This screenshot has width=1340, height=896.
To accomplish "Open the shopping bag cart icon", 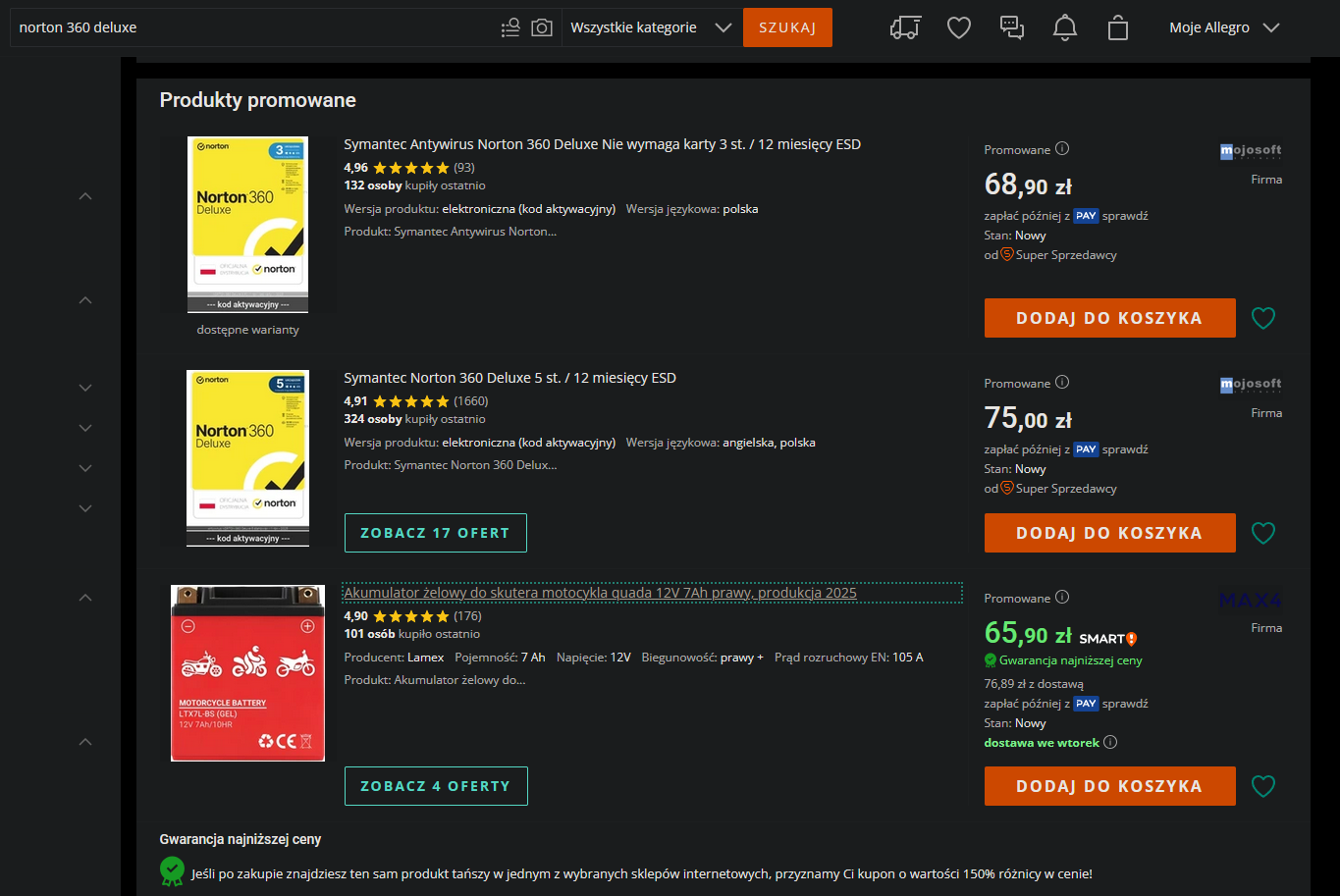I will 1118,27.
